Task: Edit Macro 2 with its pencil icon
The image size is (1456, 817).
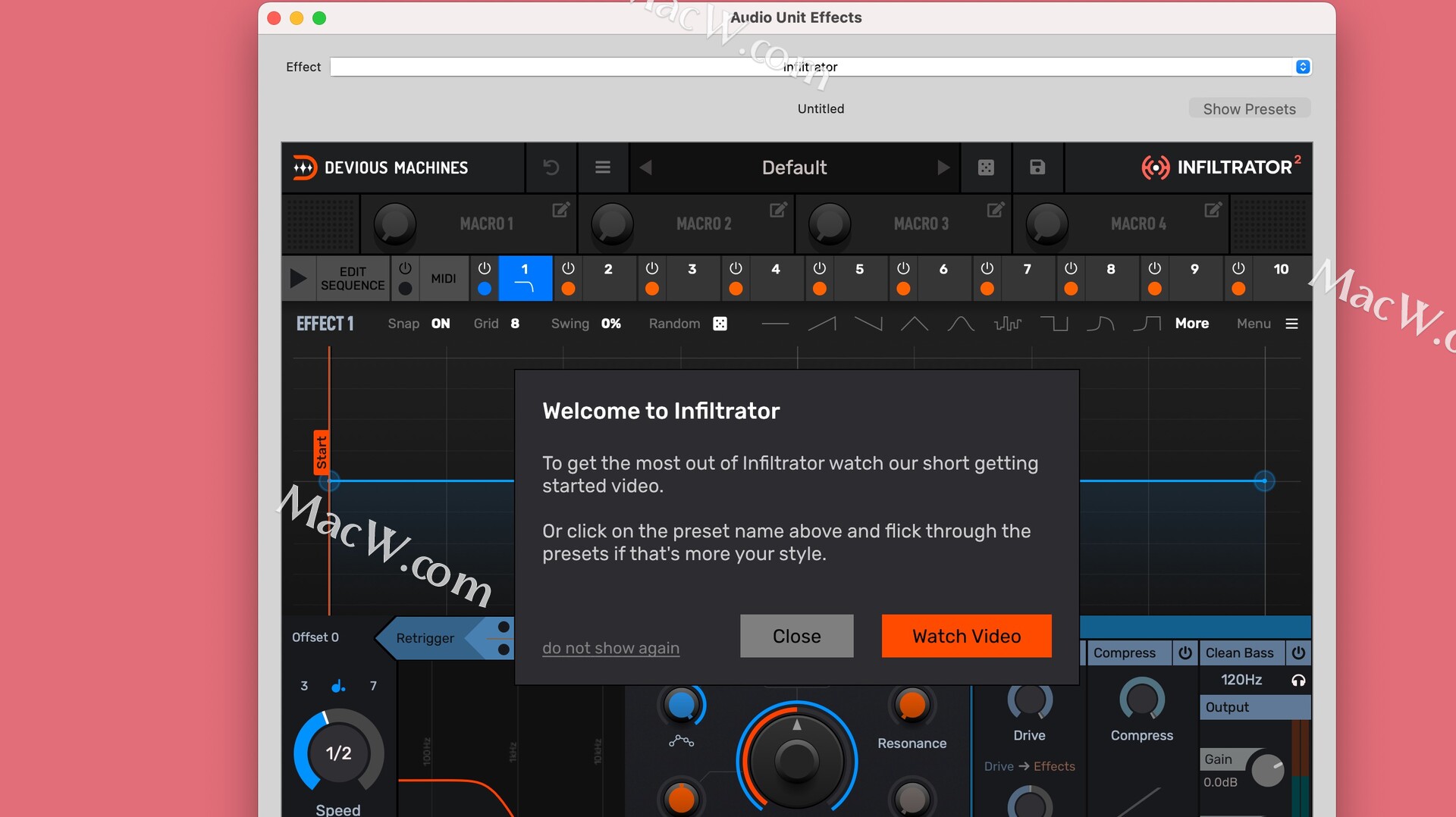Action: click(x=778, y=210)
